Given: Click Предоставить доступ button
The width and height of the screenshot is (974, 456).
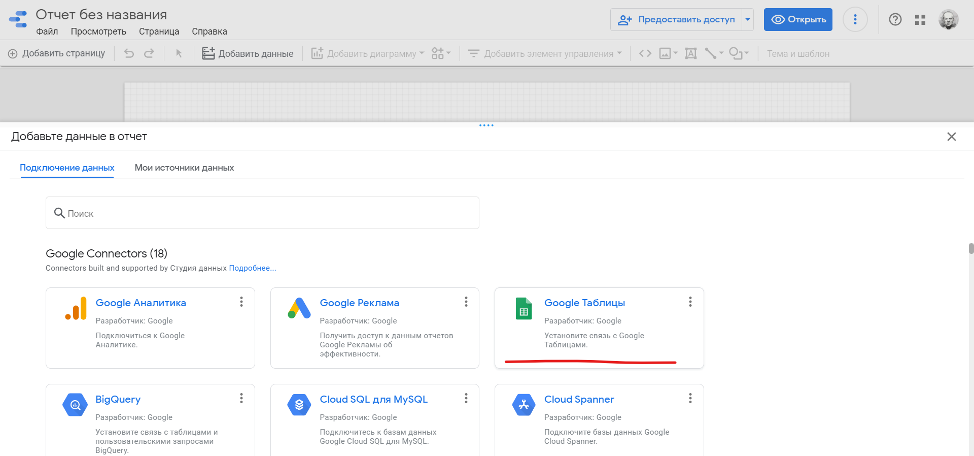Looking at the screenshot, I should click(676, 19).
